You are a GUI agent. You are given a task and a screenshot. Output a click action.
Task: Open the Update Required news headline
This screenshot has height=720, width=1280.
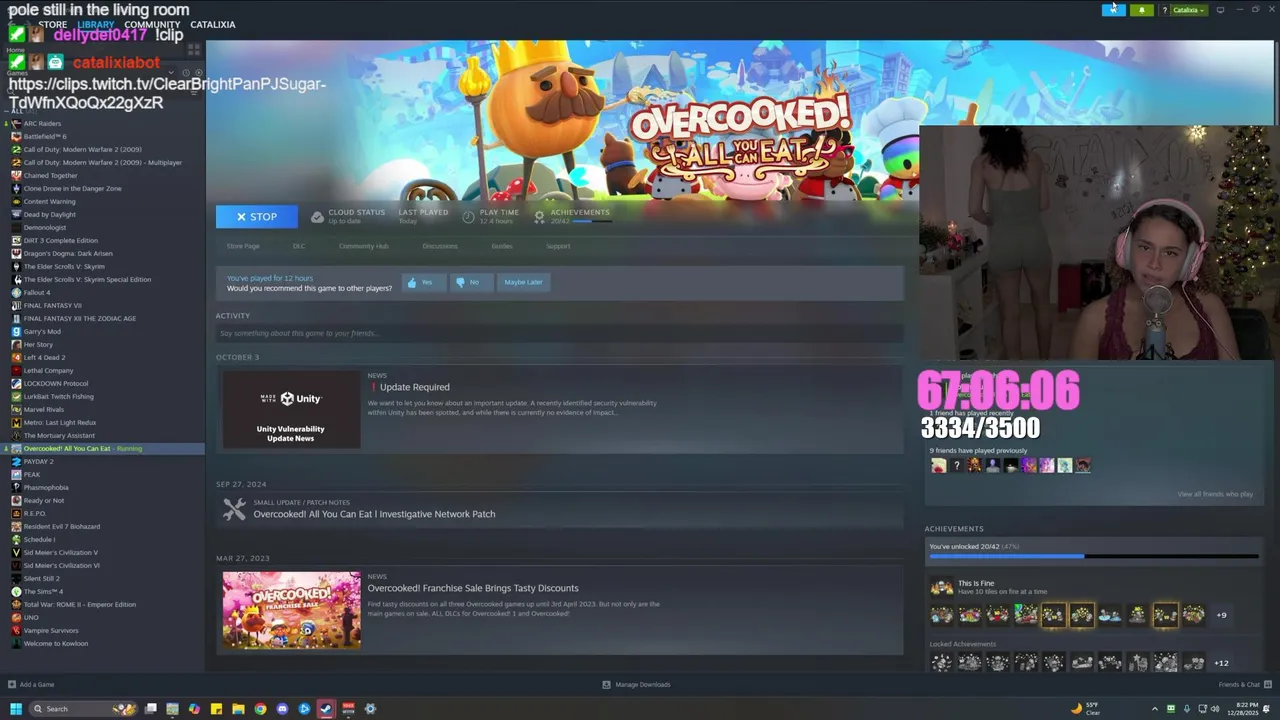pyautogui.click(x=414, y=387)
